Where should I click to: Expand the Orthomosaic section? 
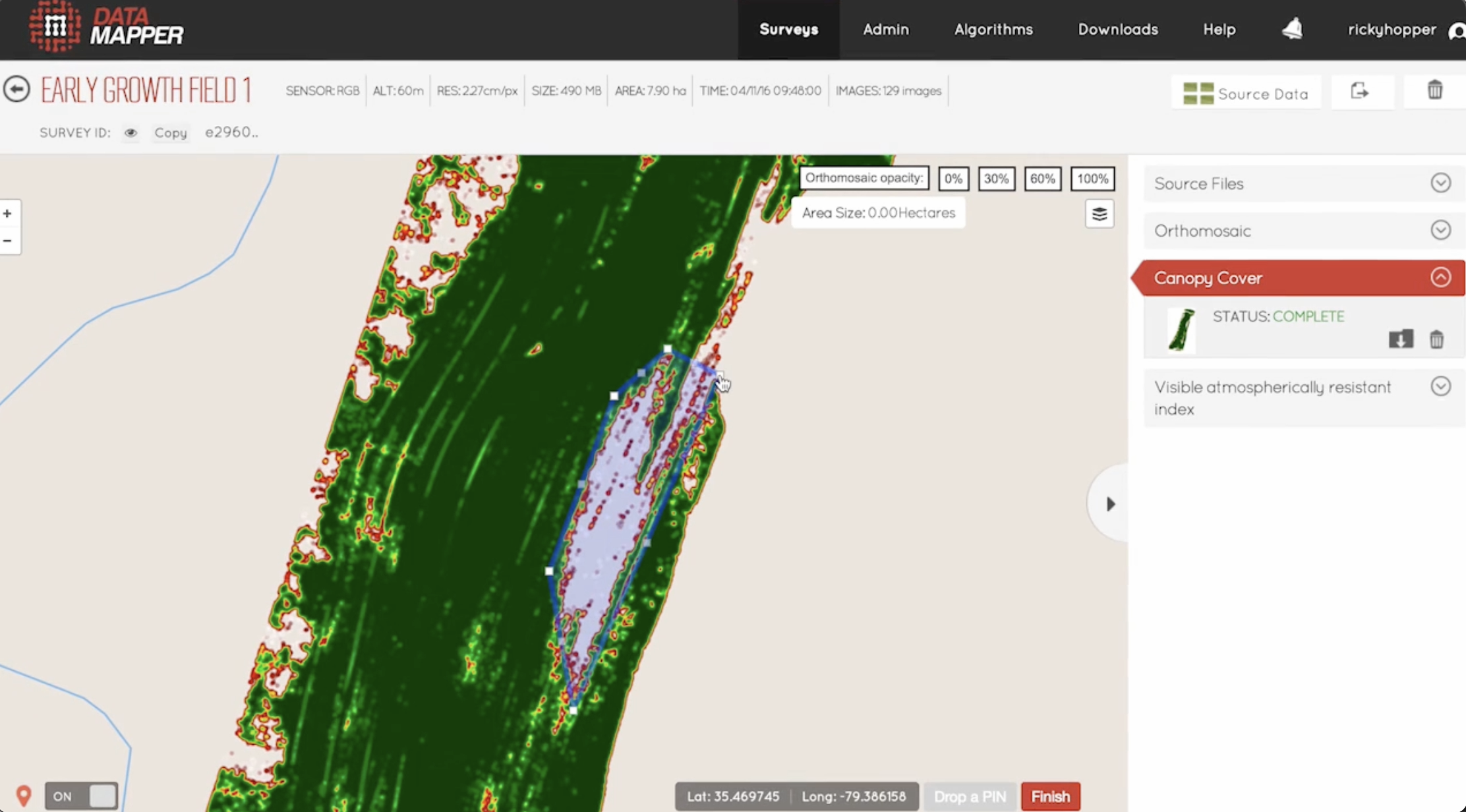tap(1440, 231)
